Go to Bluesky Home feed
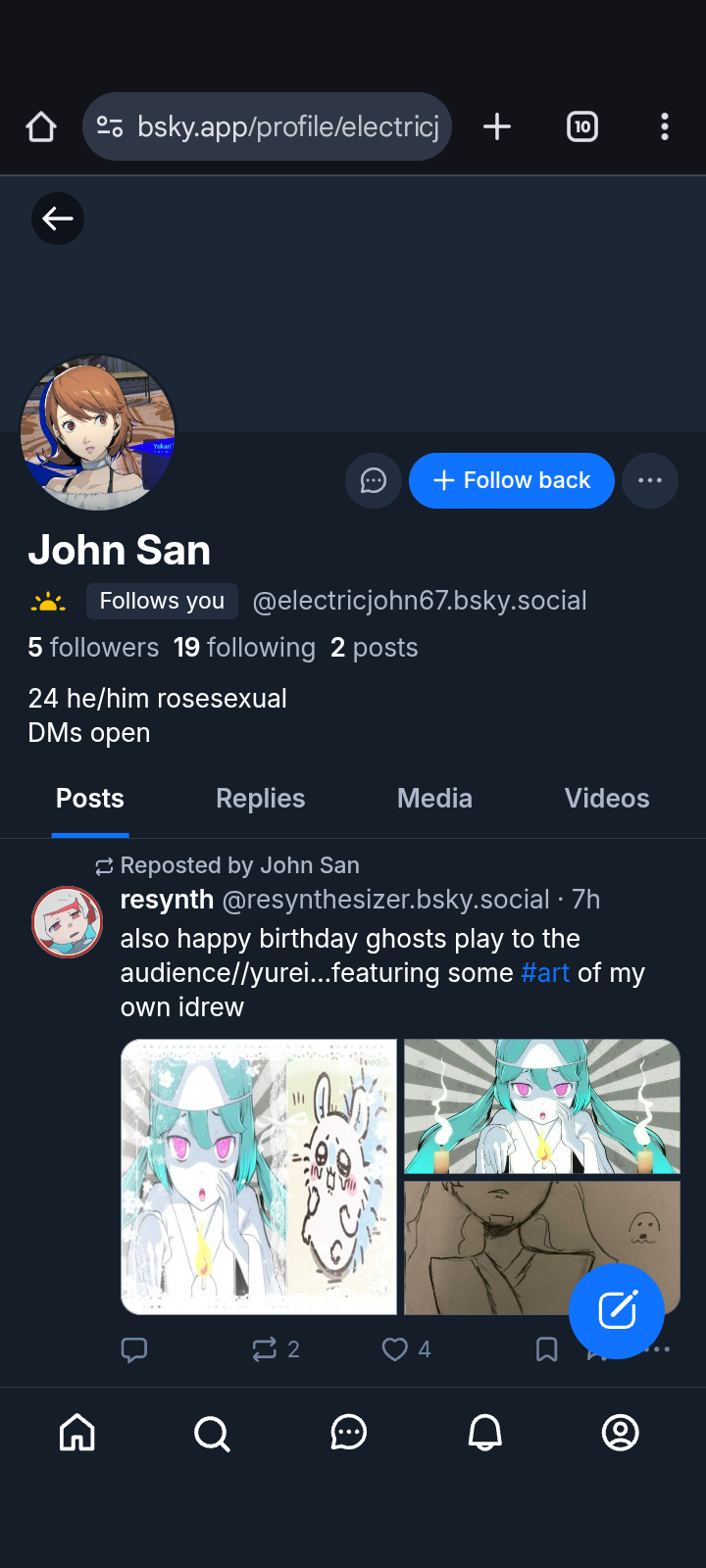 [77, 1433]
